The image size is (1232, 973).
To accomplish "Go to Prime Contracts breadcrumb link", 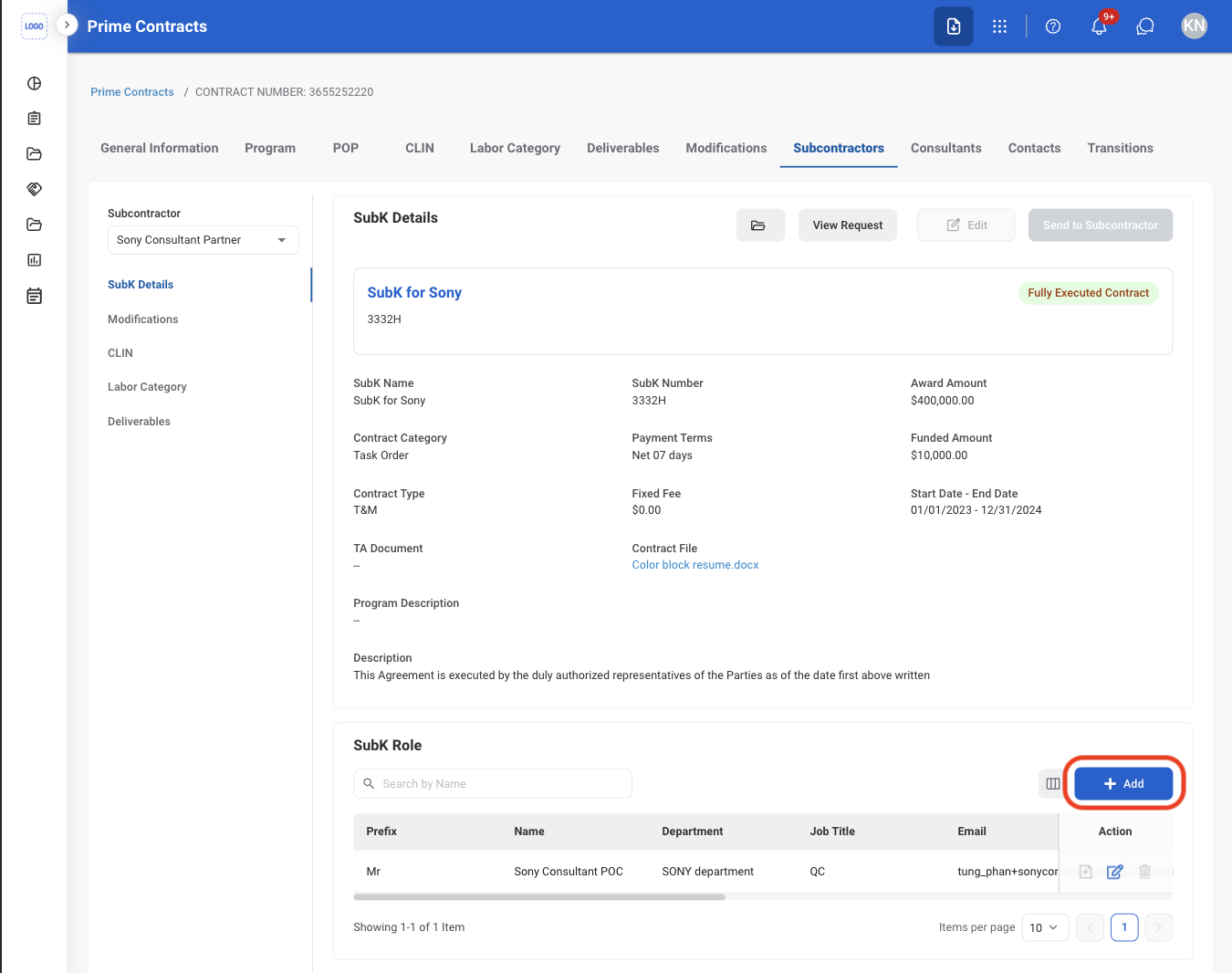I will (132, 92).
